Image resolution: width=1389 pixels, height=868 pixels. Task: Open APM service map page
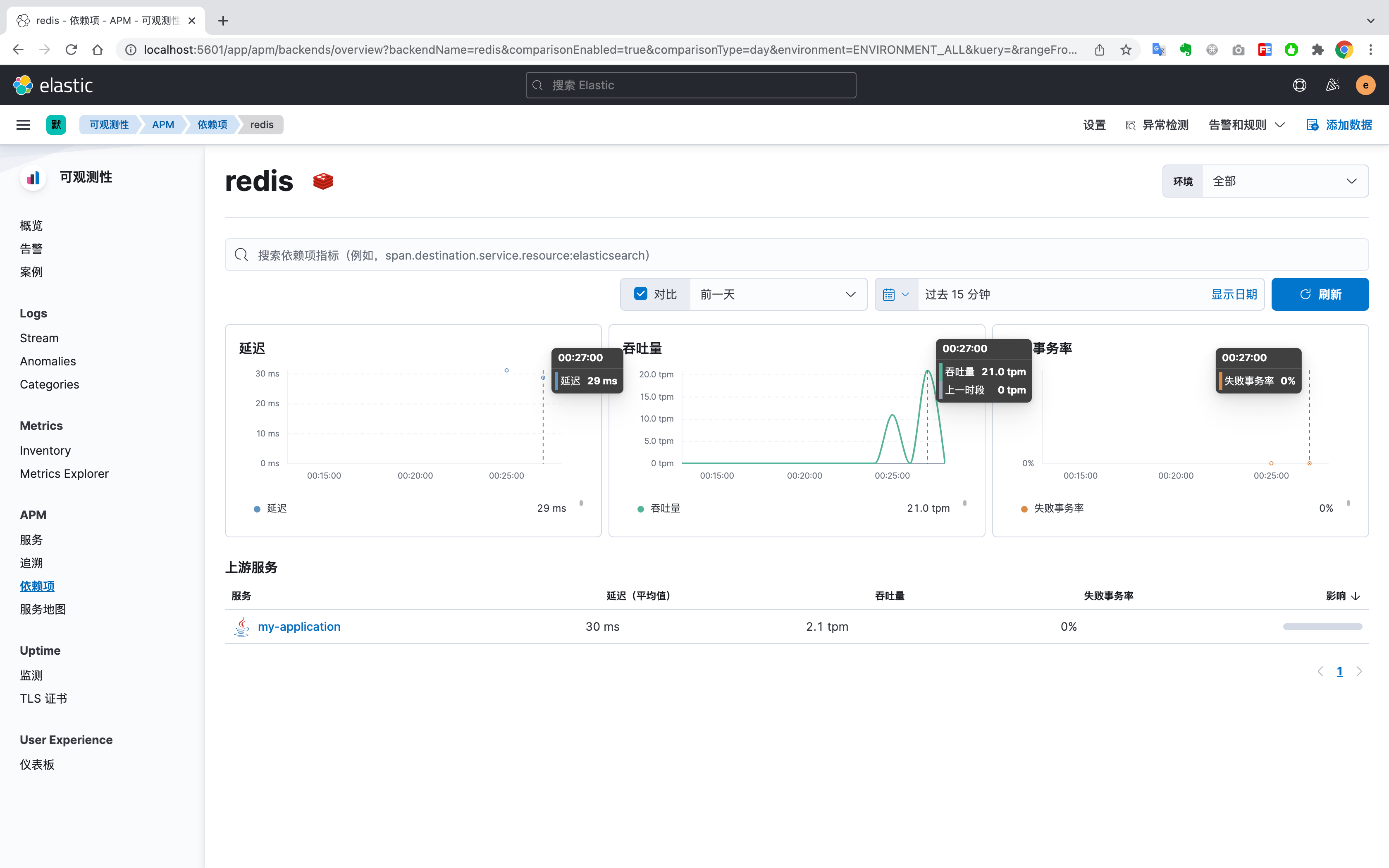point(43,609)
